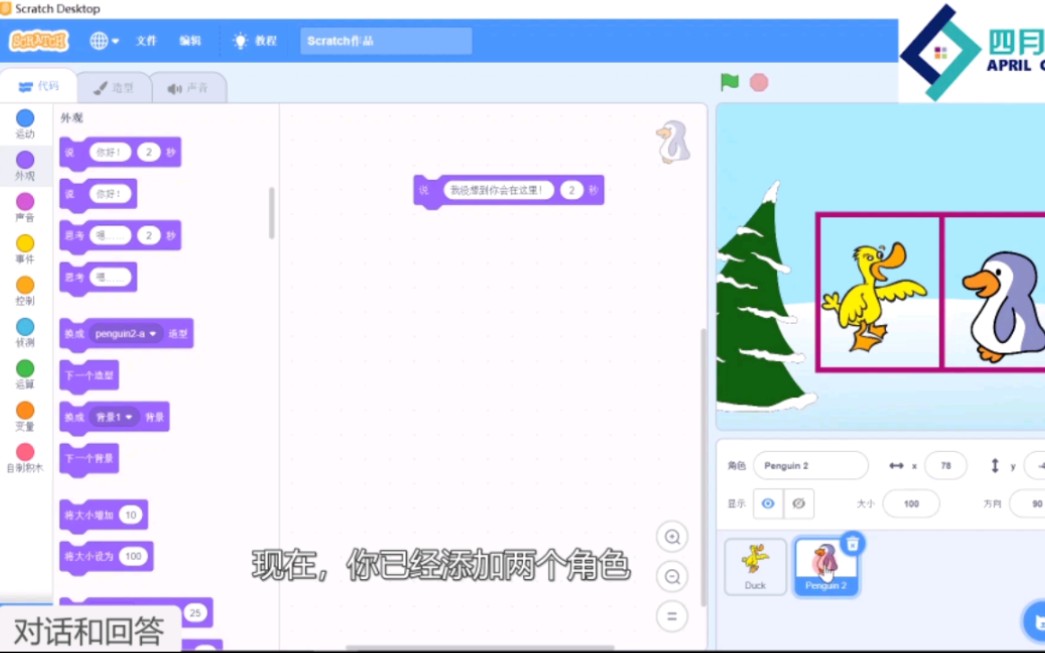Click the red stop sign button
Screen dimensions: 1045x653
coord(759,84)
